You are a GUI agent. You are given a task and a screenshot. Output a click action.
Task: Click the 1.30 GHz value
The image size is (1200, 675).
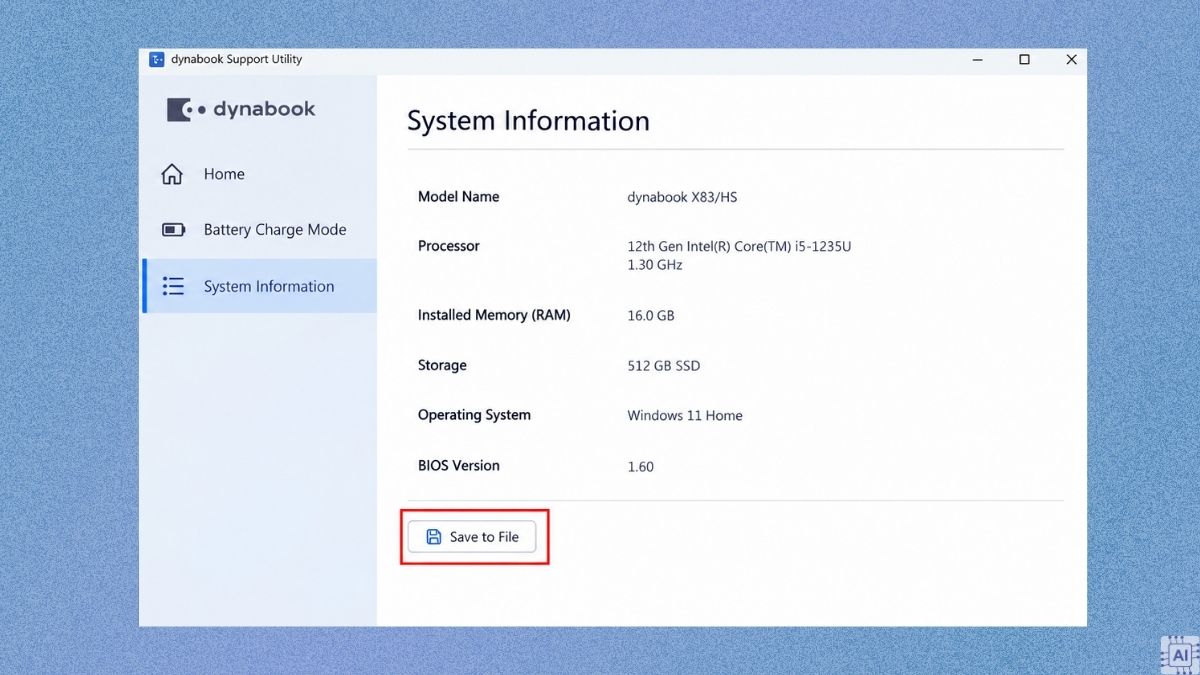pyautogui.click(x=655, y=265)
